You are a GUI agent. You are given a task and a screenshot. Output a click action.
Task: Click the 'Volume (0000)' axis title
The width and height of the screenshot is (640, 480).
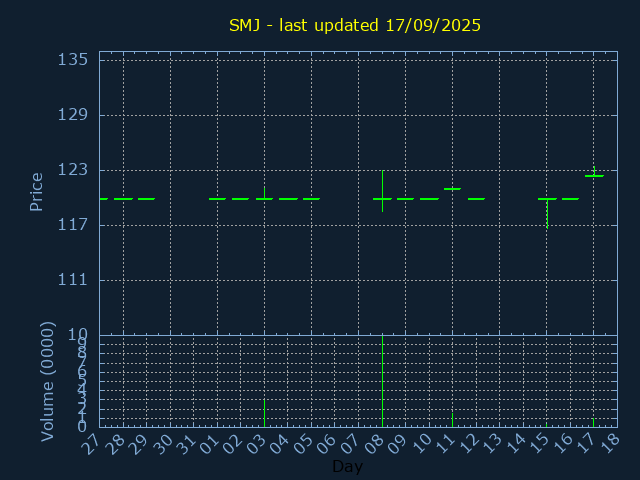47,382
